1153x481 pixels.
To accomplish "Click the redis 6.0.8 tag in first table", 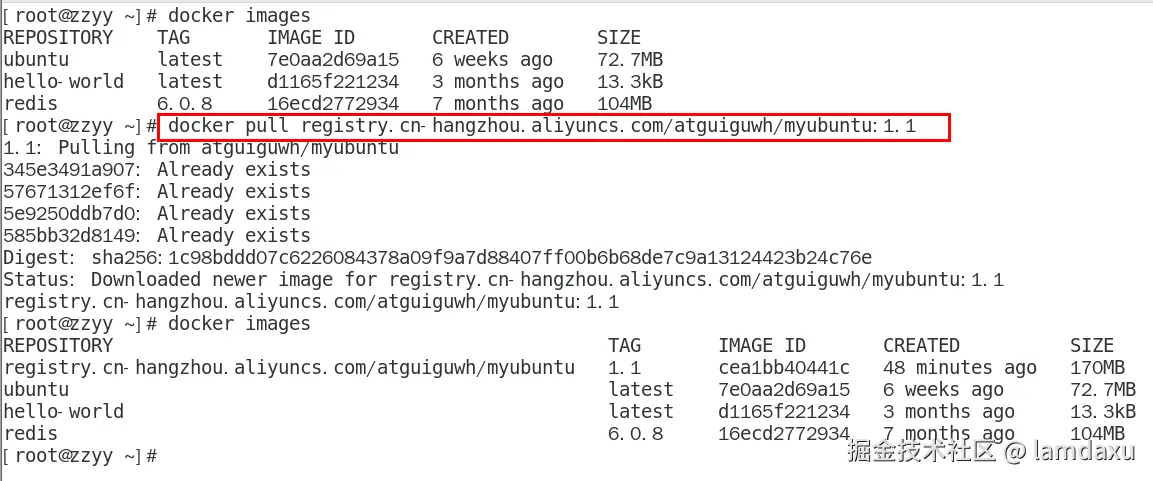I will click(x=185, y=104).
